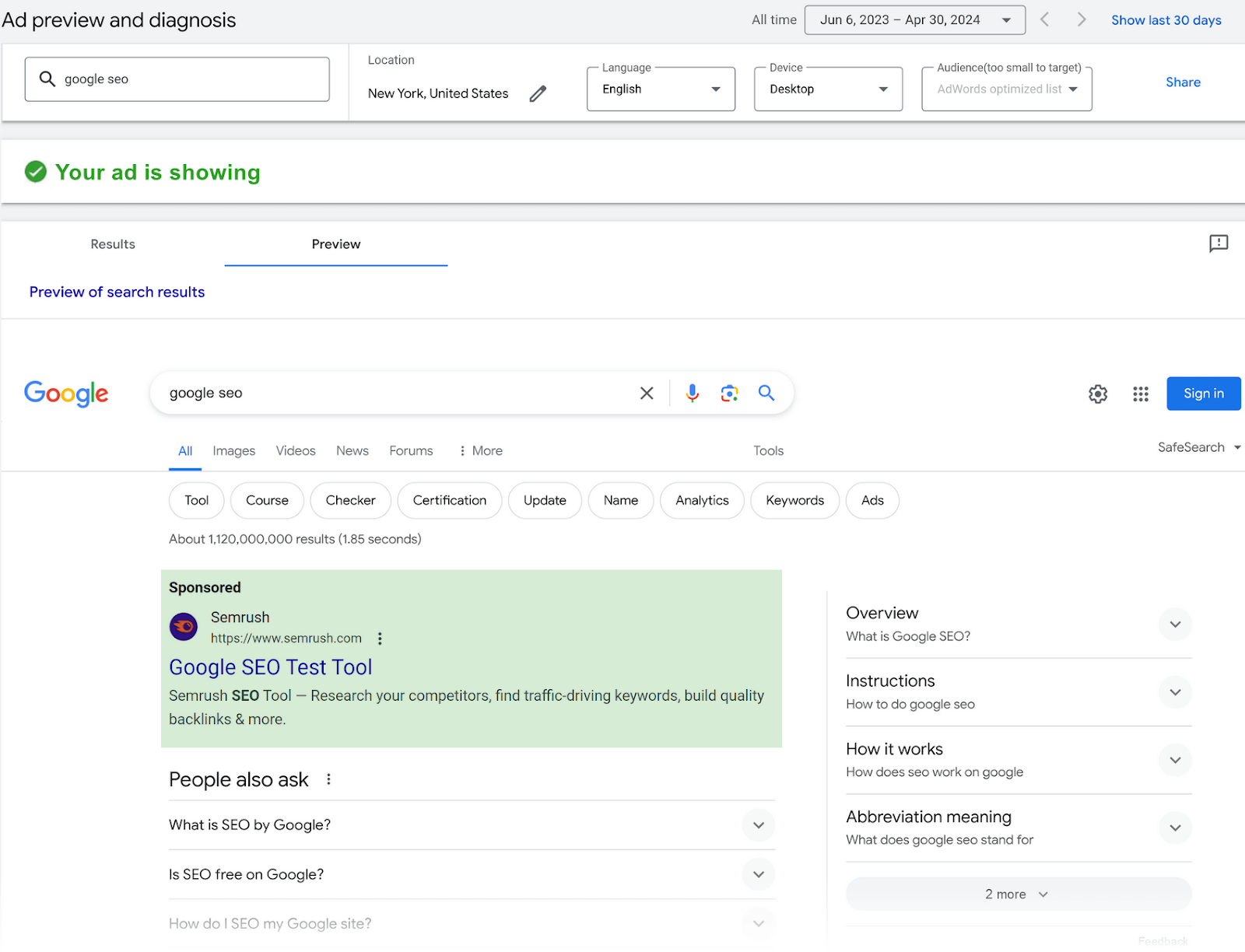Expand the Overview section in sidebar
The width and height of the screenshot is (1245, 952).
pyautogui.click(x=1175, y=624)
